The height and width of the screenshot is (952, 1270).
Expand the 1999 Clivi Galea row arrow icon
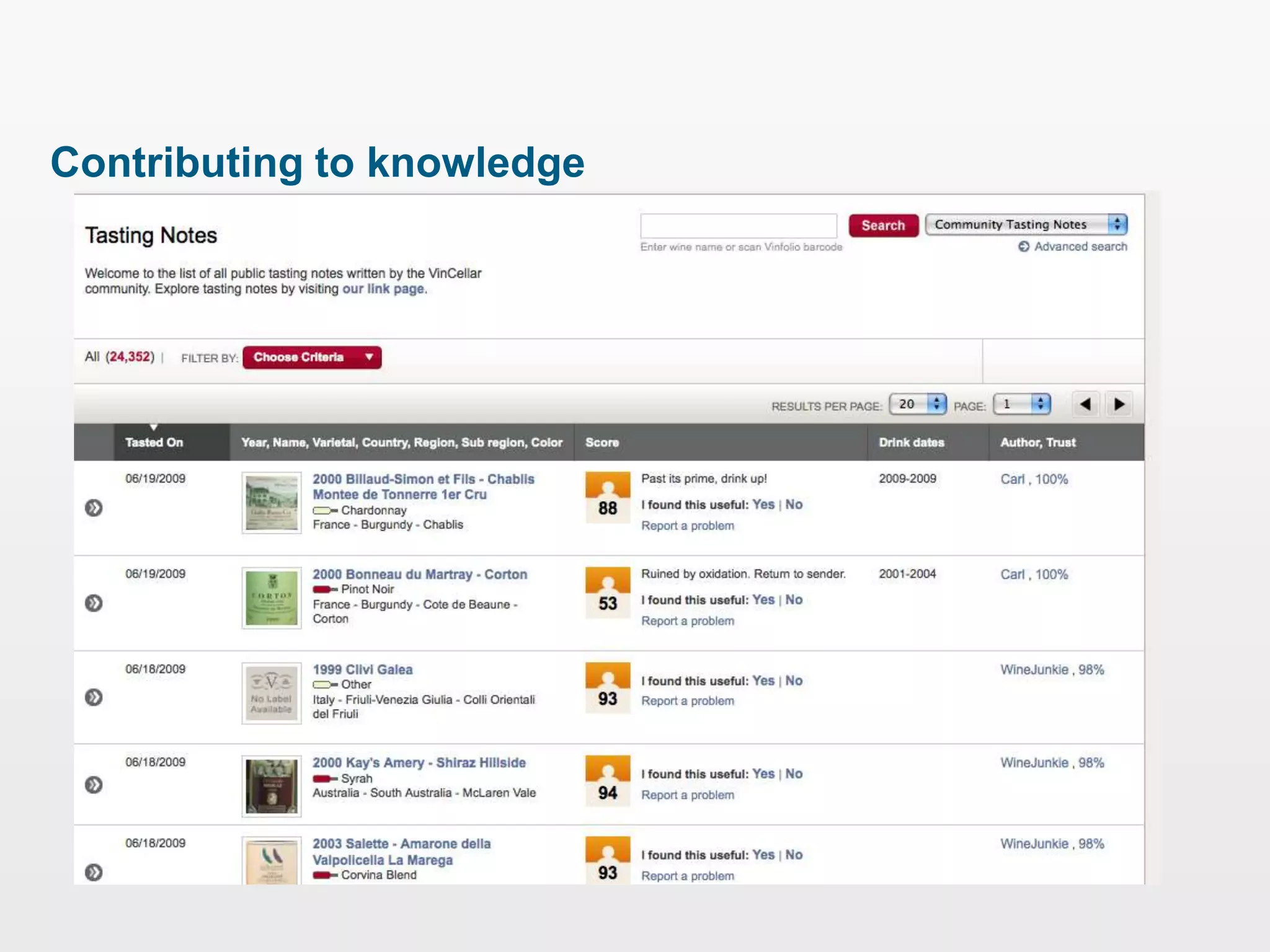point(94,697)
